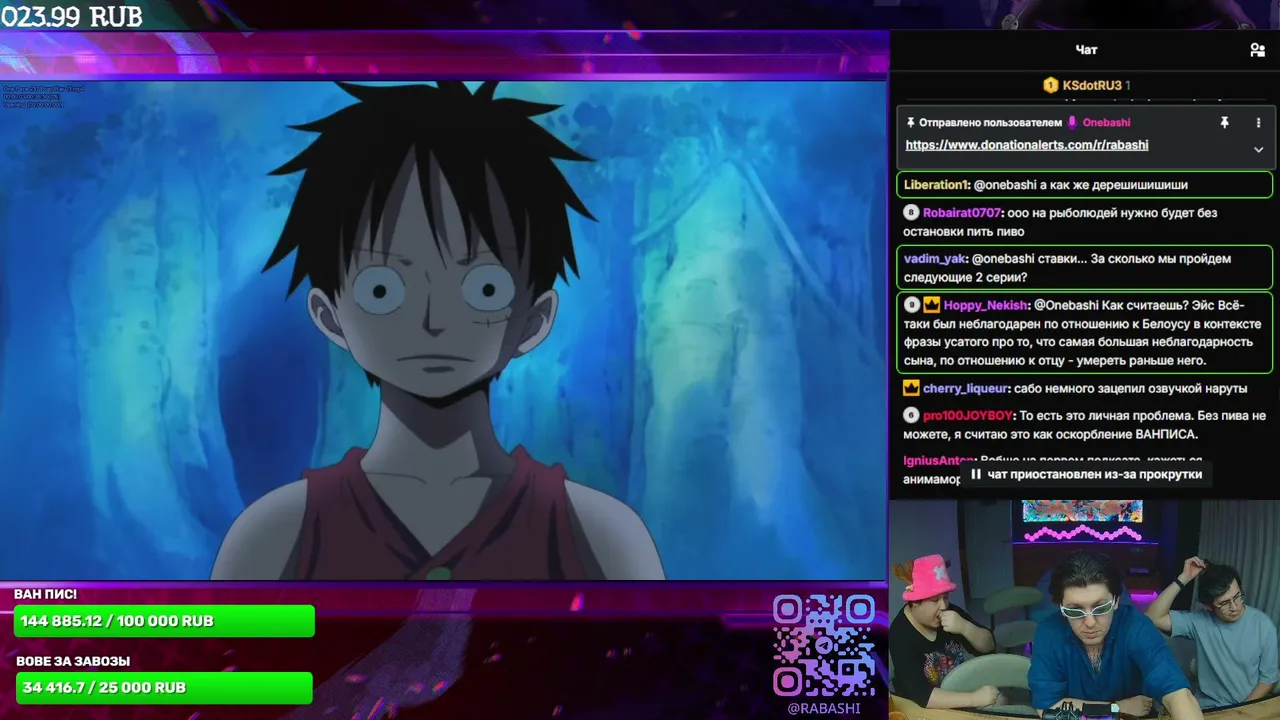This screenshot has width=1280, height=720.
Task: Click the pin icon on the pinned message
Action: (x=1224, y=122)
